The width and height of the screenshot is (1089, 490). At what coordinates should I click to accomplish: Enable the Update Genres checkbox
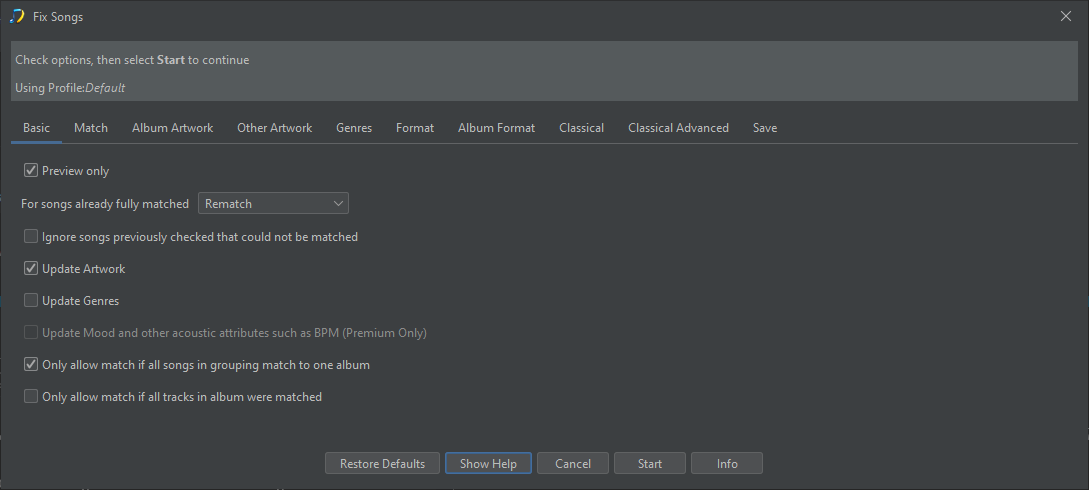(x=31, y=301)
